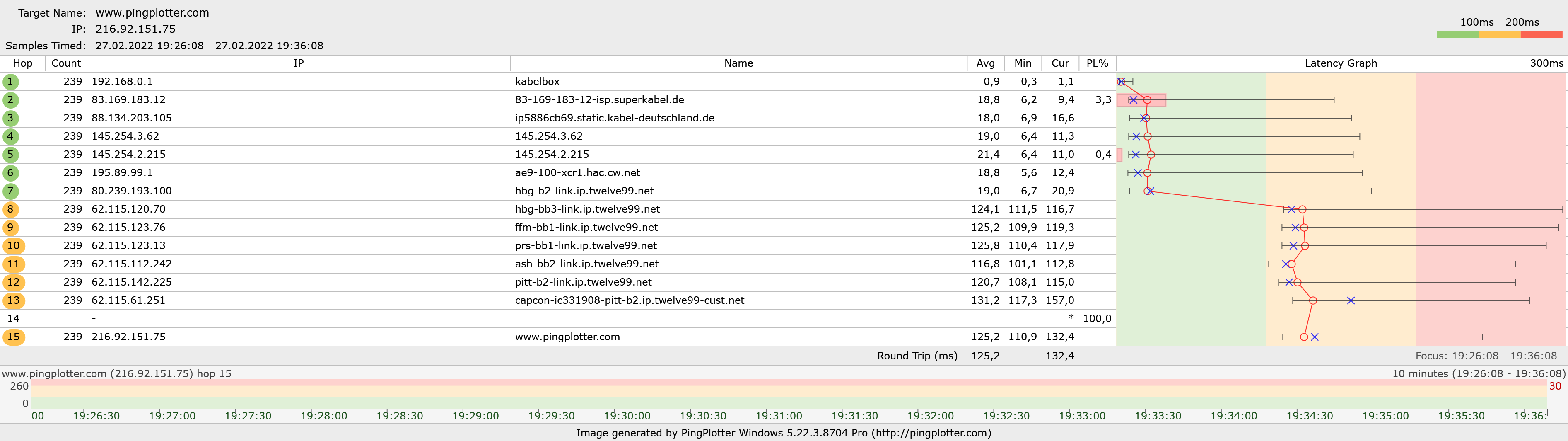1568x441 pixels.
Task: Click the green hop 2 circle
Action: [10, 100]
